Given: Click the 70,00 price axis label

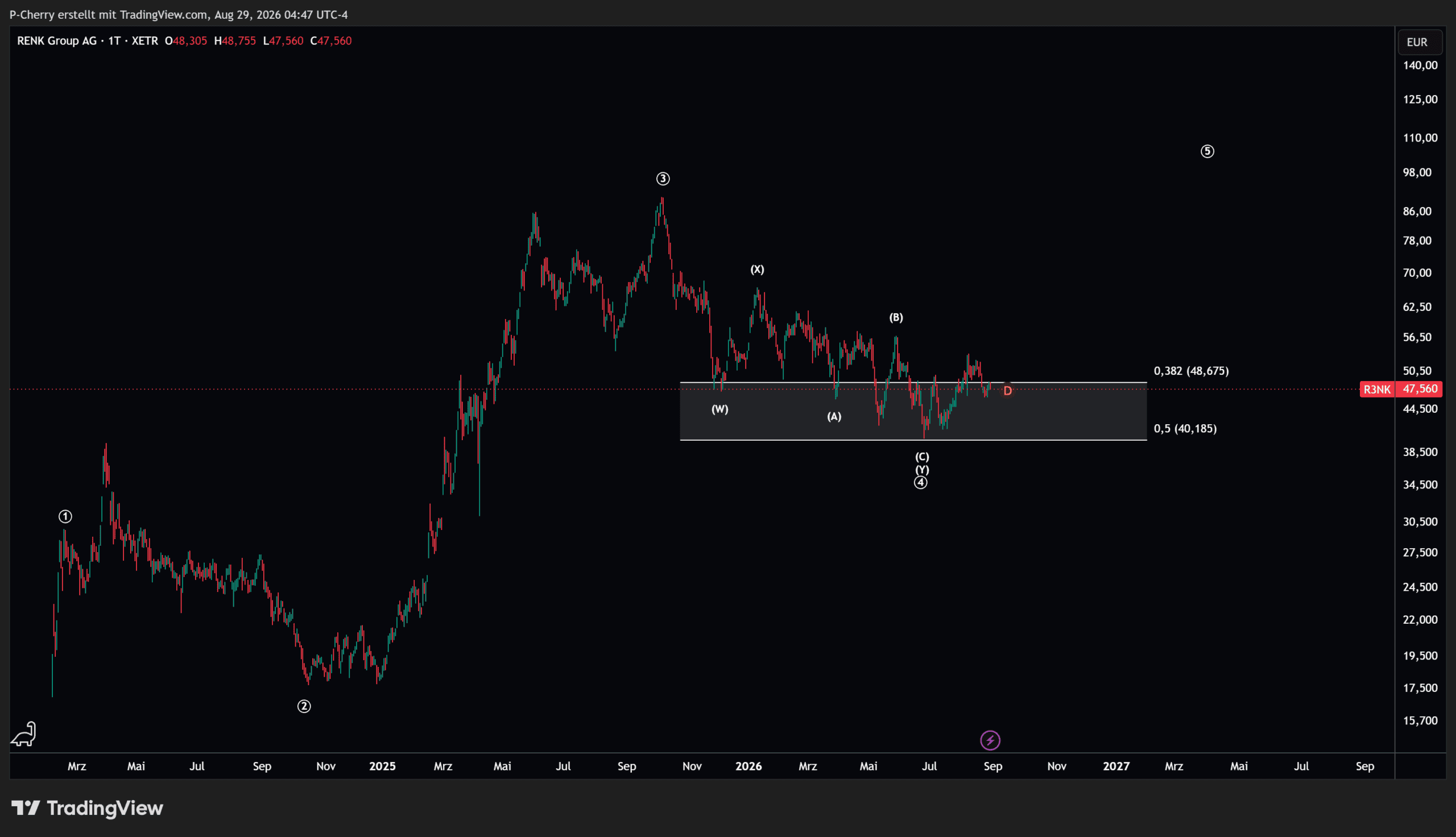Looking at the screenshot, I should [1417, 273].
